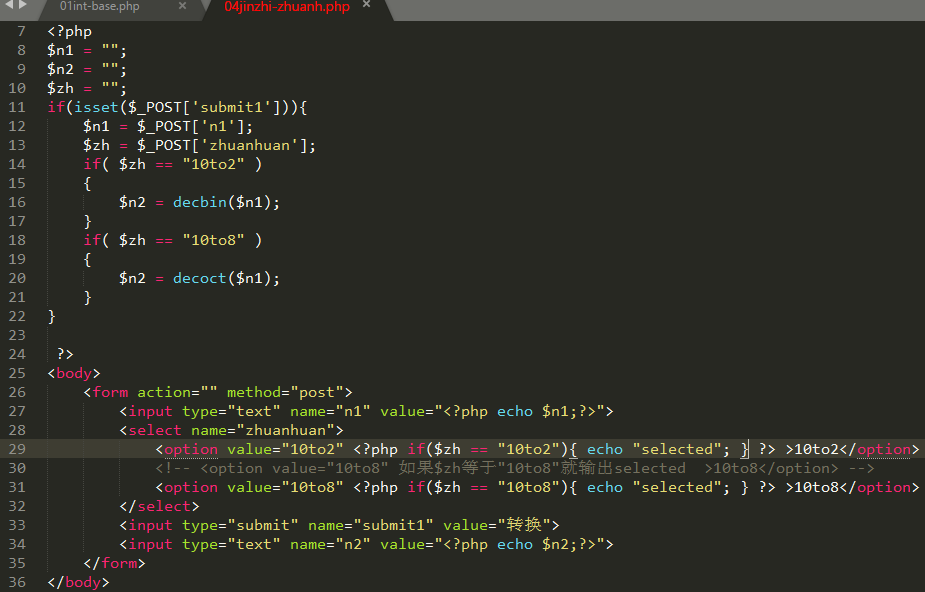Screen dimensions: 925x592
Task: Click the "10to8" string on line 18
Action: 213,240
